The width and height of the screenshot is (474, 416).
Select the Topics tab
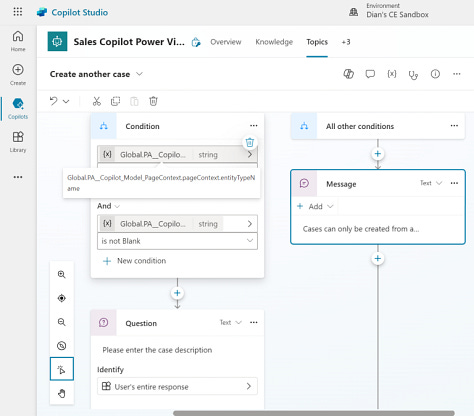click(x=317, y=42)
